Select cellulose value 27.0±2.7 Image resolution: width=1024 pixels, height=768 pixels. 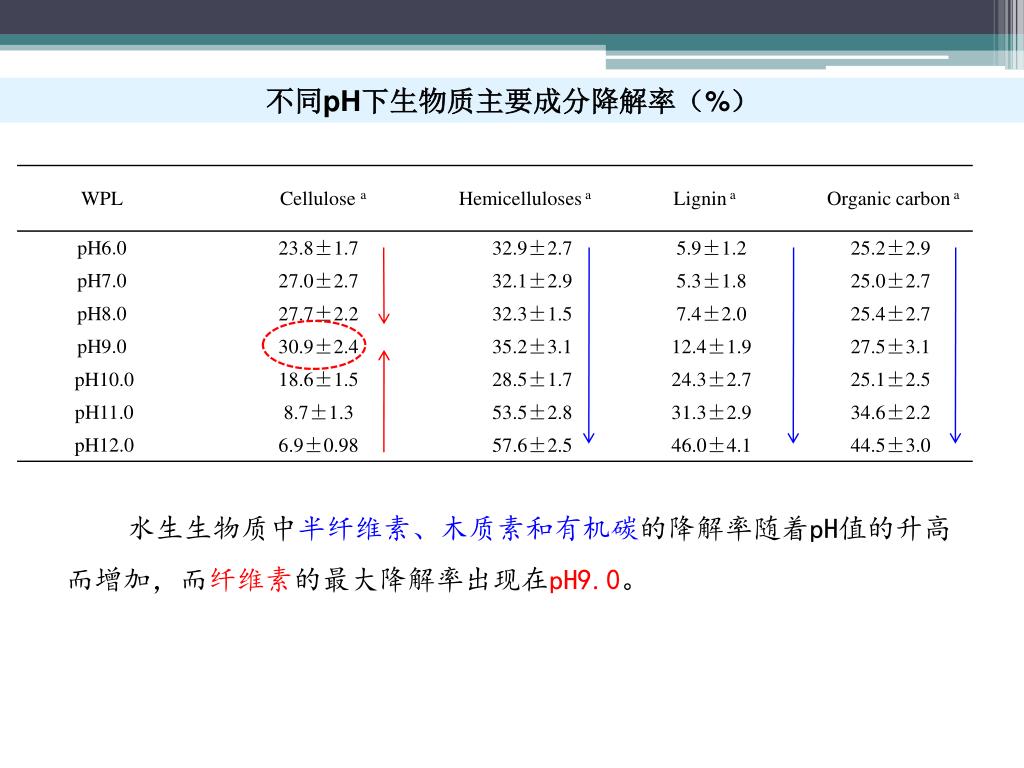click(x=318, y=281)
